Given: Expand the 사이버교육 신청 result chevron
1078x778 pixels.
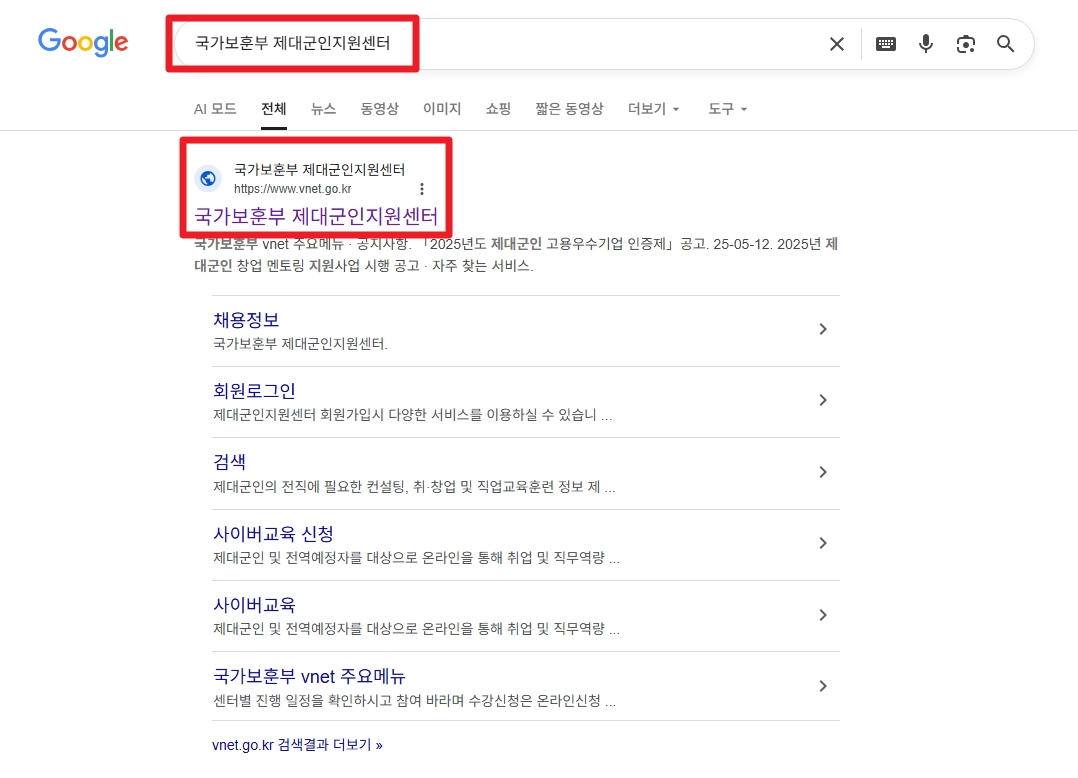Looking at the screenshot, I should pyautogui.click(x=823, y=543).
